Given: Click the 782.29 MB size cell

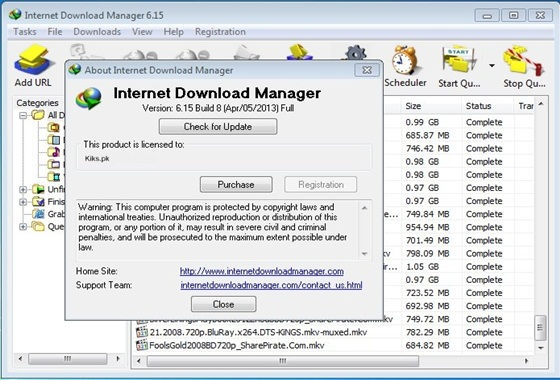Looking at the screenshot, I should click(427, 332).
